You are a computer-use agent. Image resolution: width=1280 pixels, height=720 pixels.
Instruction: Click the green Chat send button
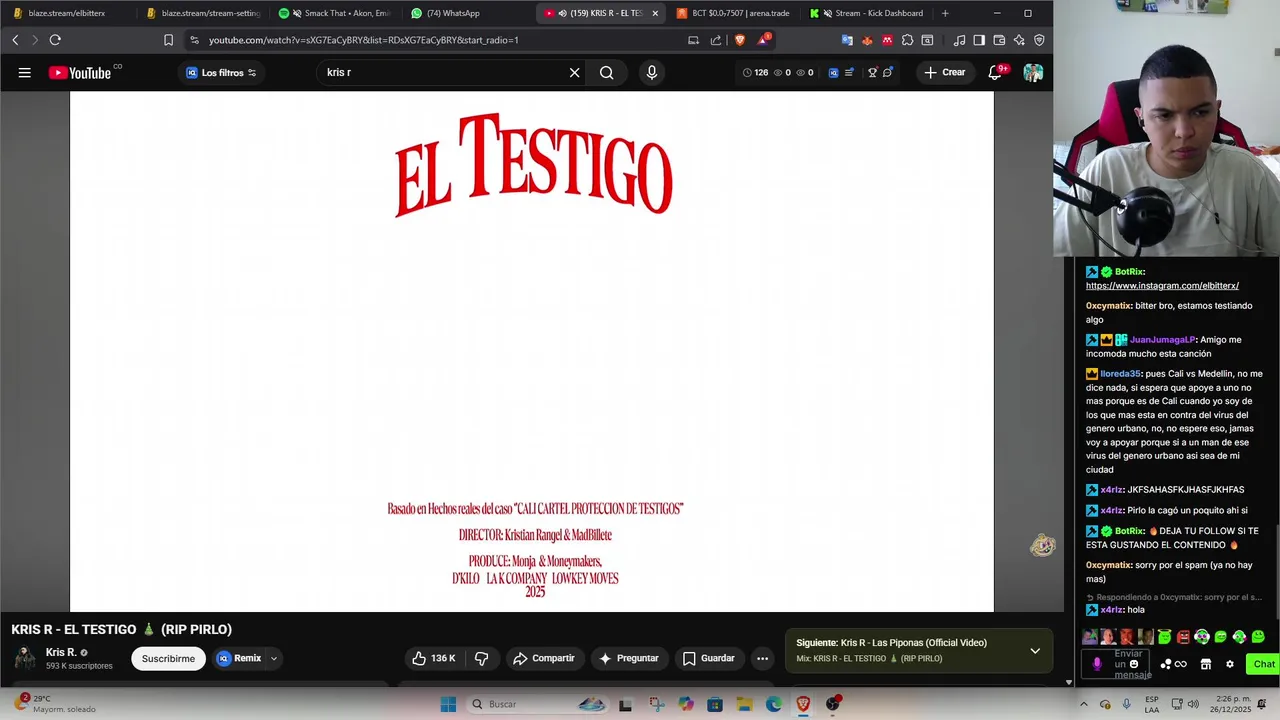tap(1264, 664)
